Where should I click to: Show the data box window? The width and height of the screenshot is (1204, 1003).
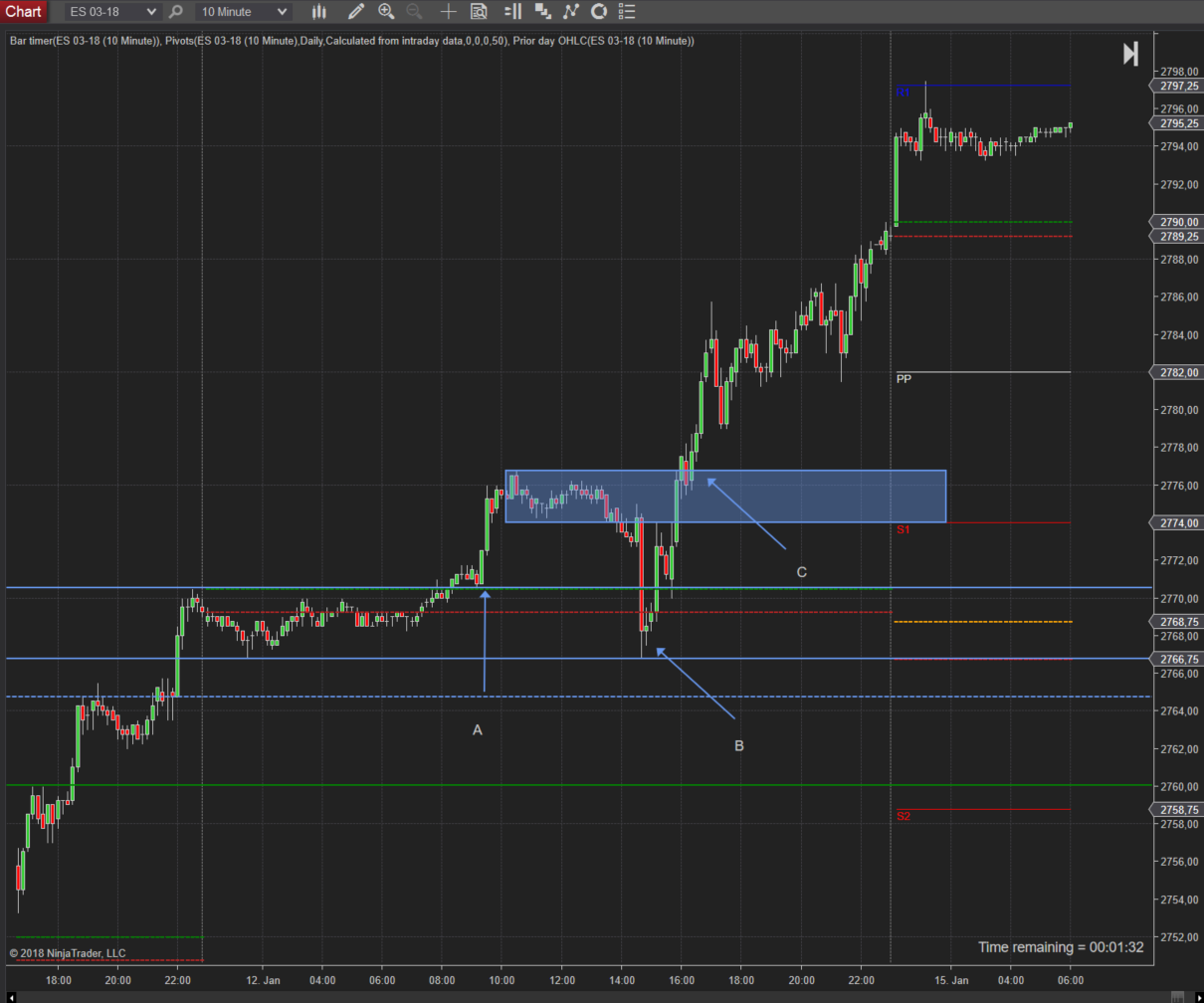[479, 12]
